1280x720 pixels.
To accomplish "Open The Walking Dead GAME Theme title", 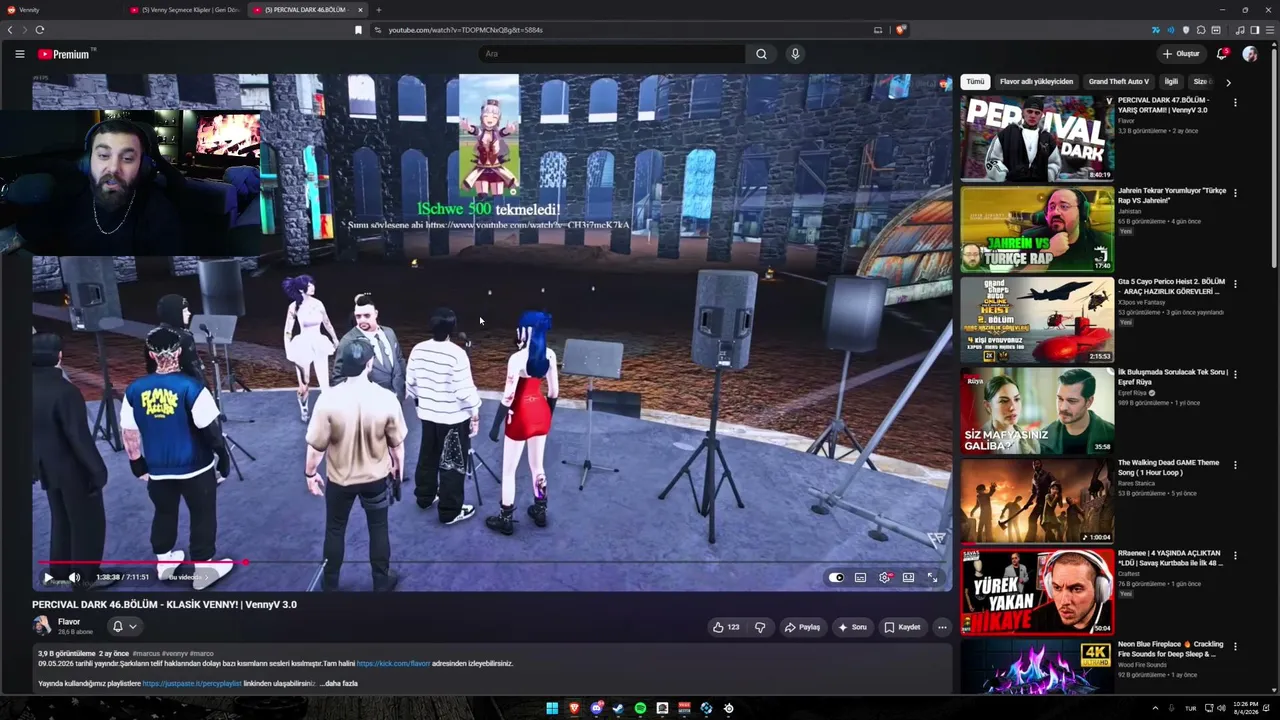I will [1168, 467].
